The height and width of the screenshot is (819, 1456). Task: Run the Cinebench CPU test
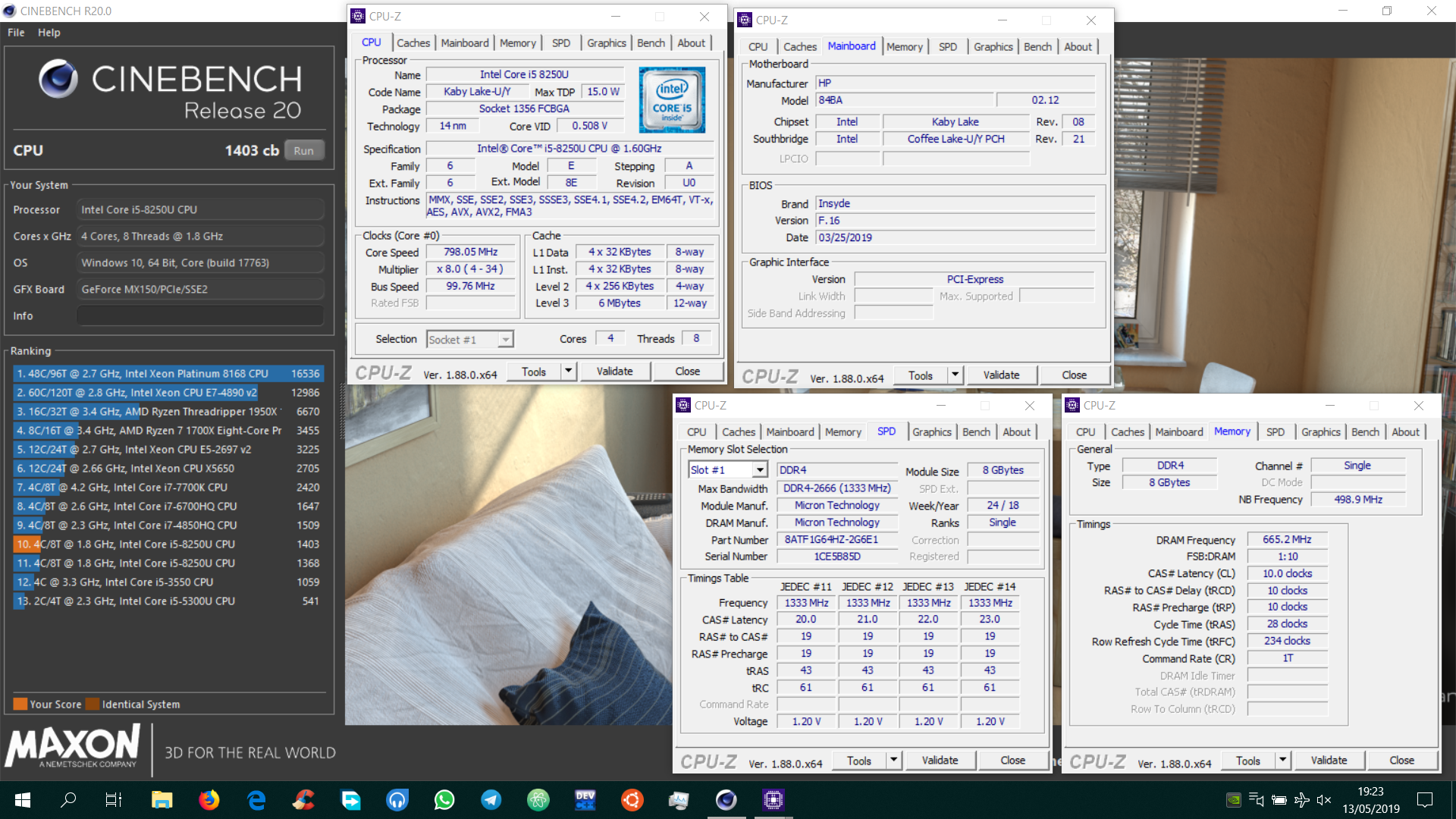point(304,150)
